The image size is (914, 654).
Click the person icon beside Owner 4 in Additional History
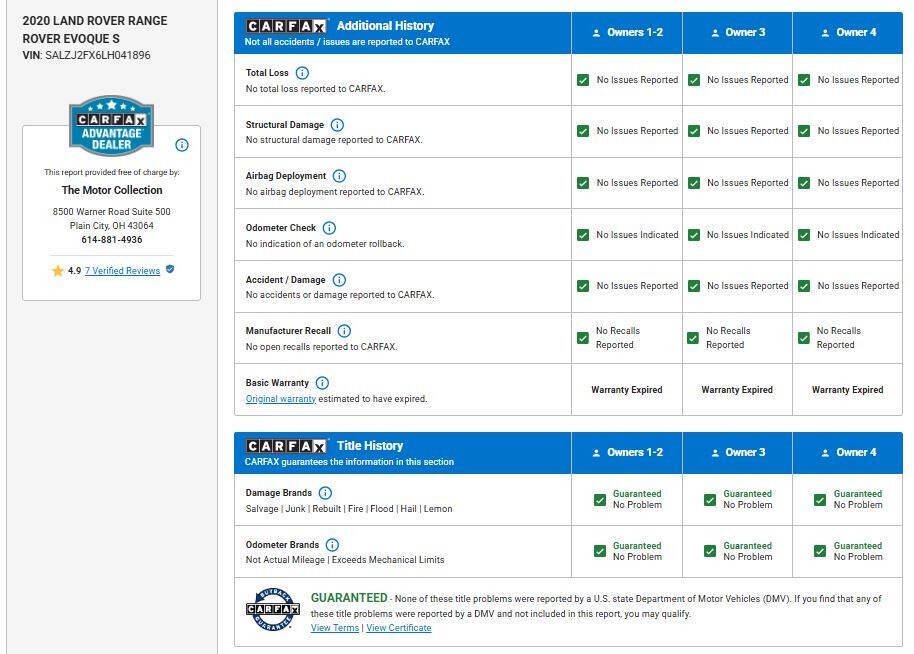click(825, 33)
